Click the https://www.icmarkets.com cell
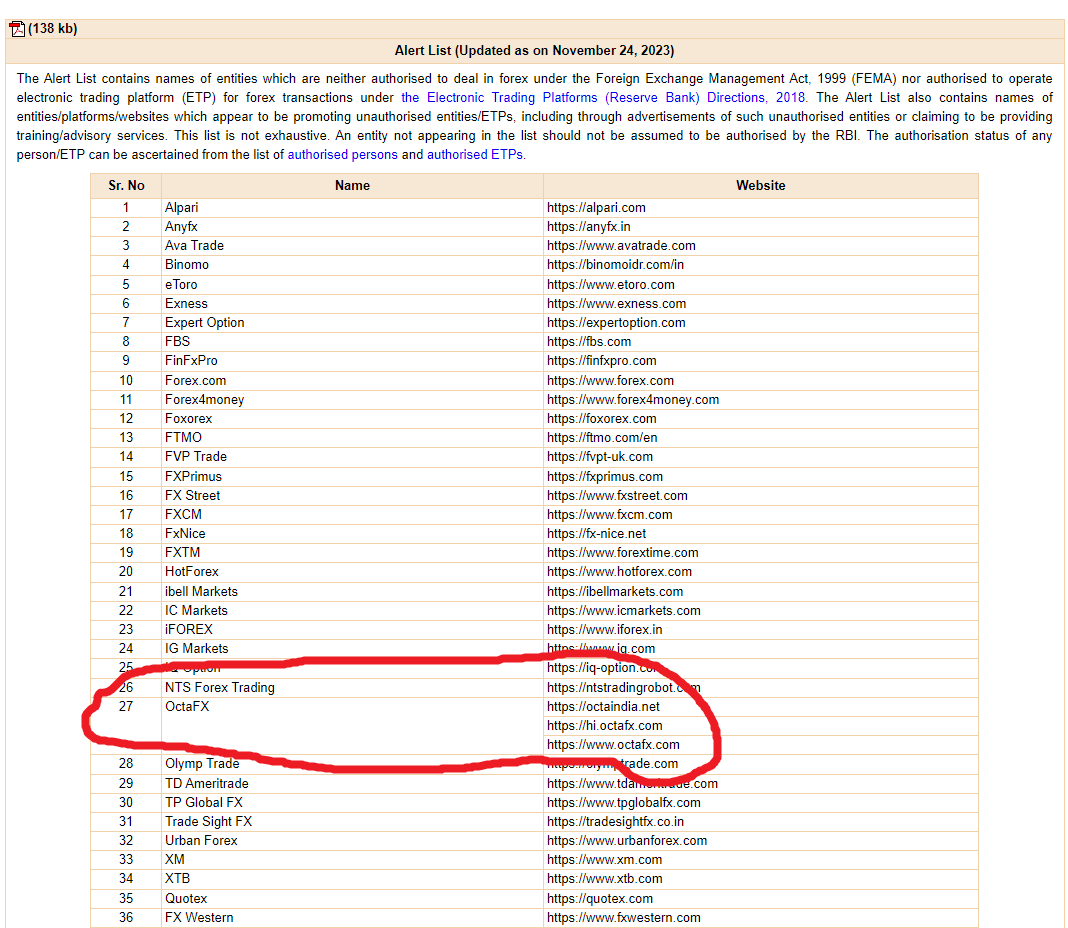This screenshot has height=928, width=1068. (x=761, y=611)
